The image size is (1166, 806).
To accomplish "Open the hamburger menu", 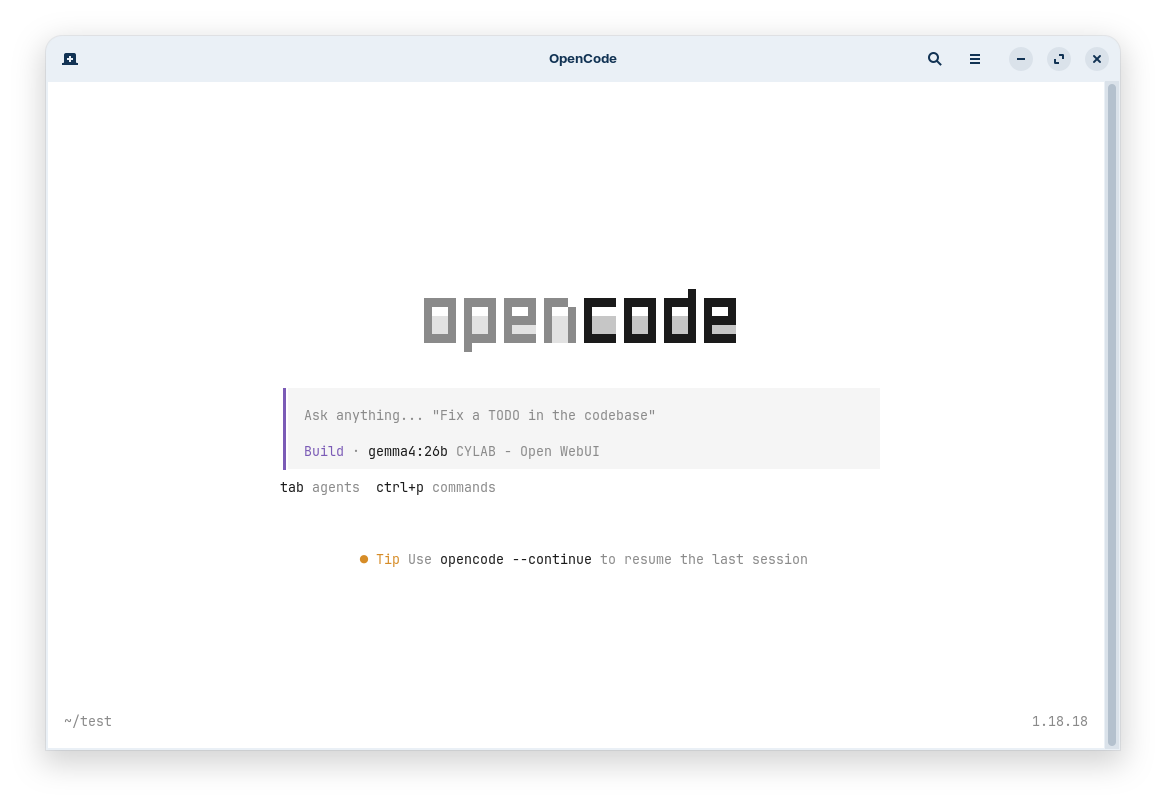I will pos(975,59).
